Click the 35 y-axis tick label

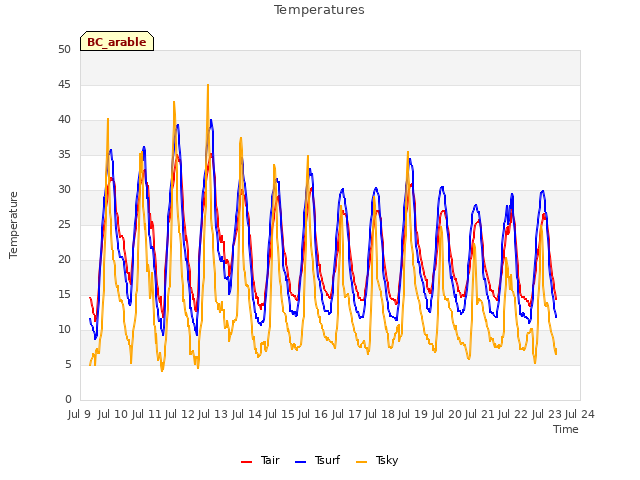tap(64, 155)
